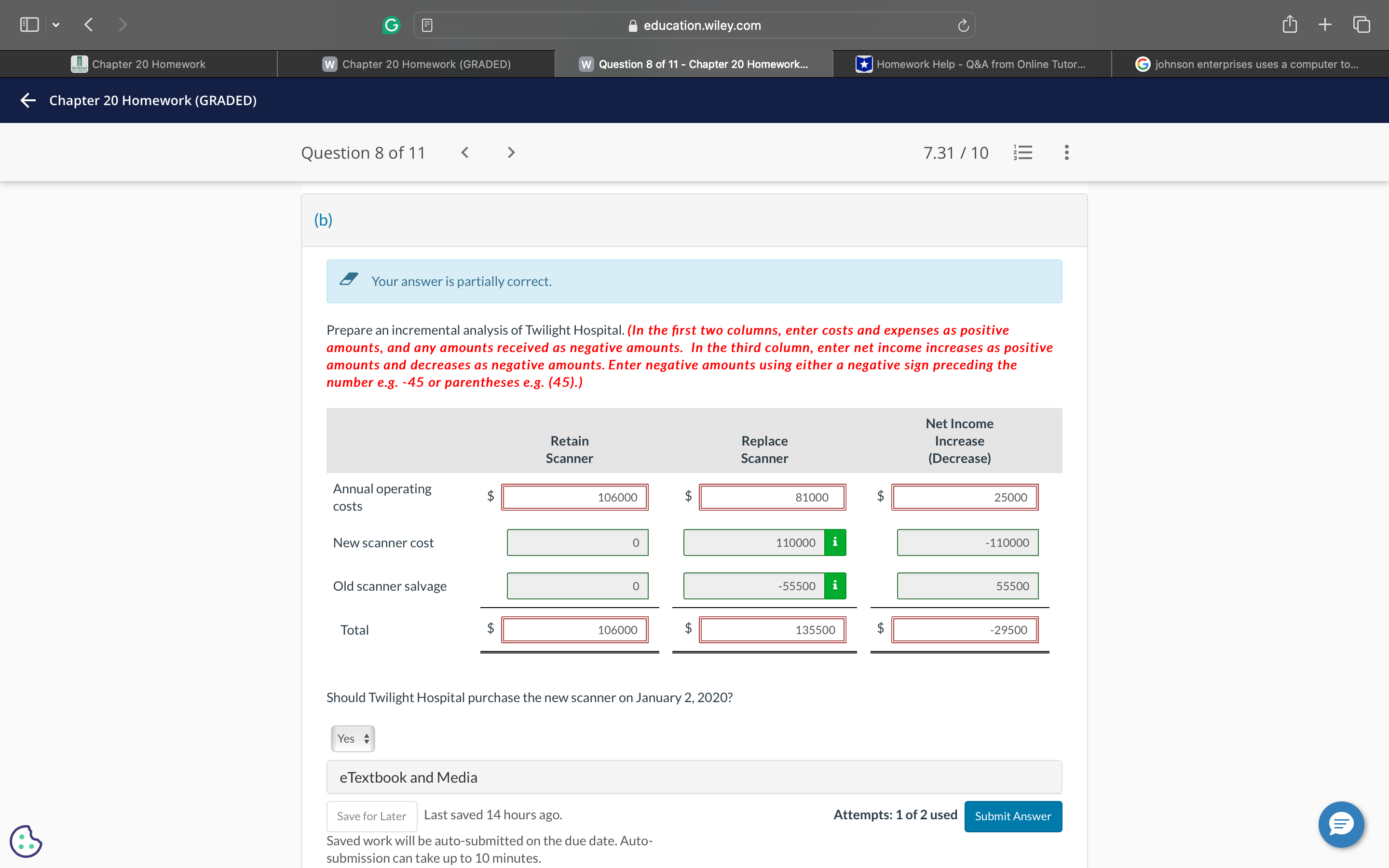
Task: Click the Share icon in the toolbar
Action: pyautogui.click(x=1289, y=25)
